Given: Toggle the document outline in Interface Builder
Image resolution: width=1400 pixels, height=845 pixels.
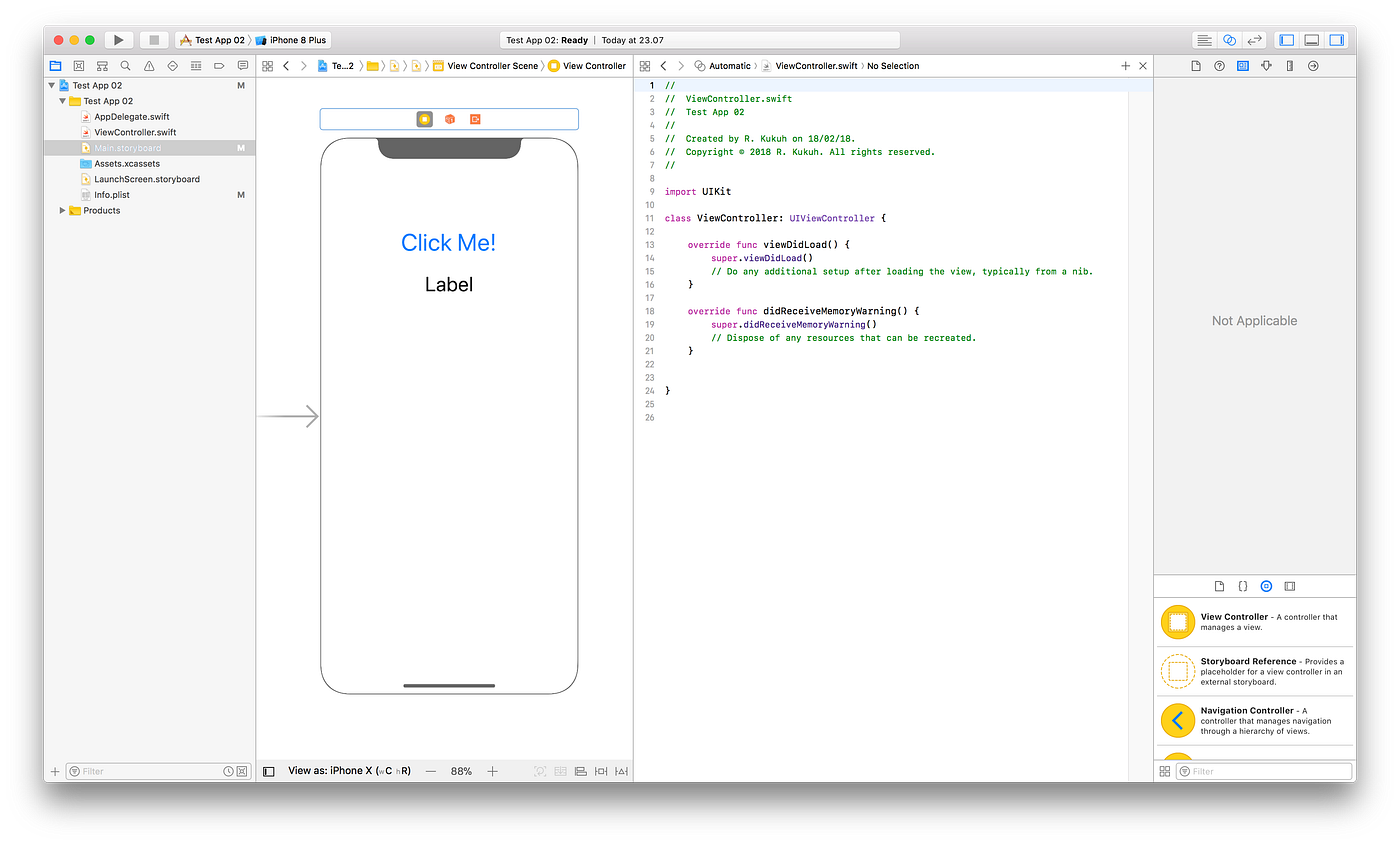Looking at the screenshot, I should [x=267, y=771].
